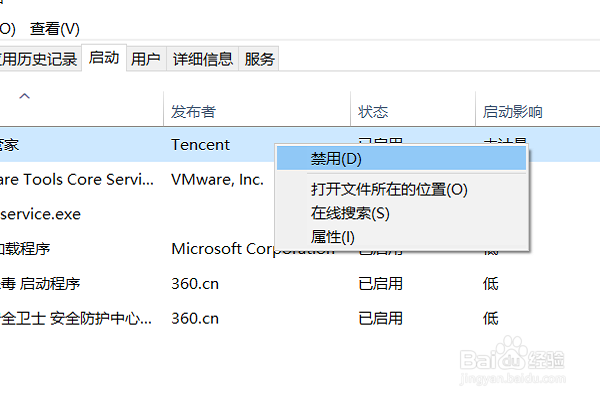
Task: Select the VMware Tools Core Service row
Action: (80, 180)
